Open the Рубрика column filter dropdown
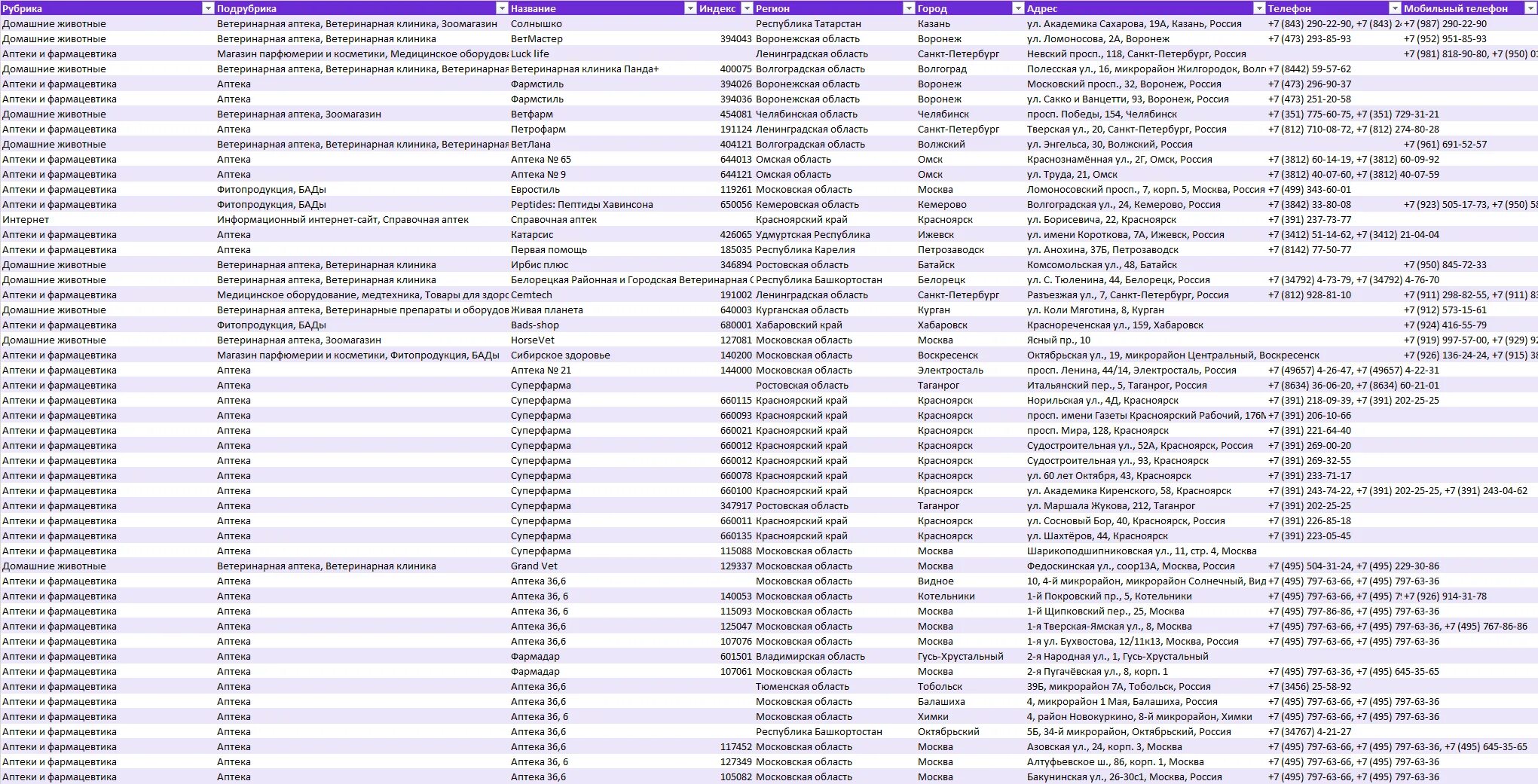The width and height of the screenshot is (1538, 784). (208, 8)
